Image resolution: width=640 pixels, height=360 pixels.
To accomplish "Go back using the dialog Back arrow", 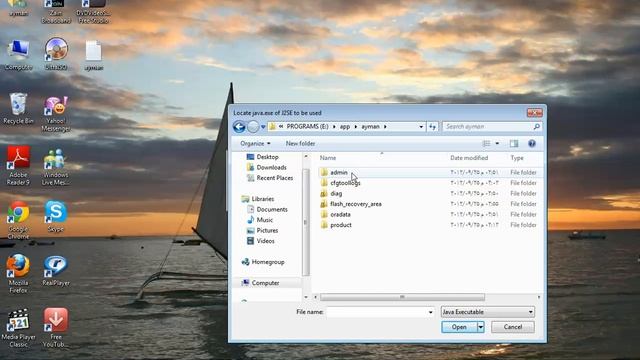I will pyautogui.click(x=239, y=127).
